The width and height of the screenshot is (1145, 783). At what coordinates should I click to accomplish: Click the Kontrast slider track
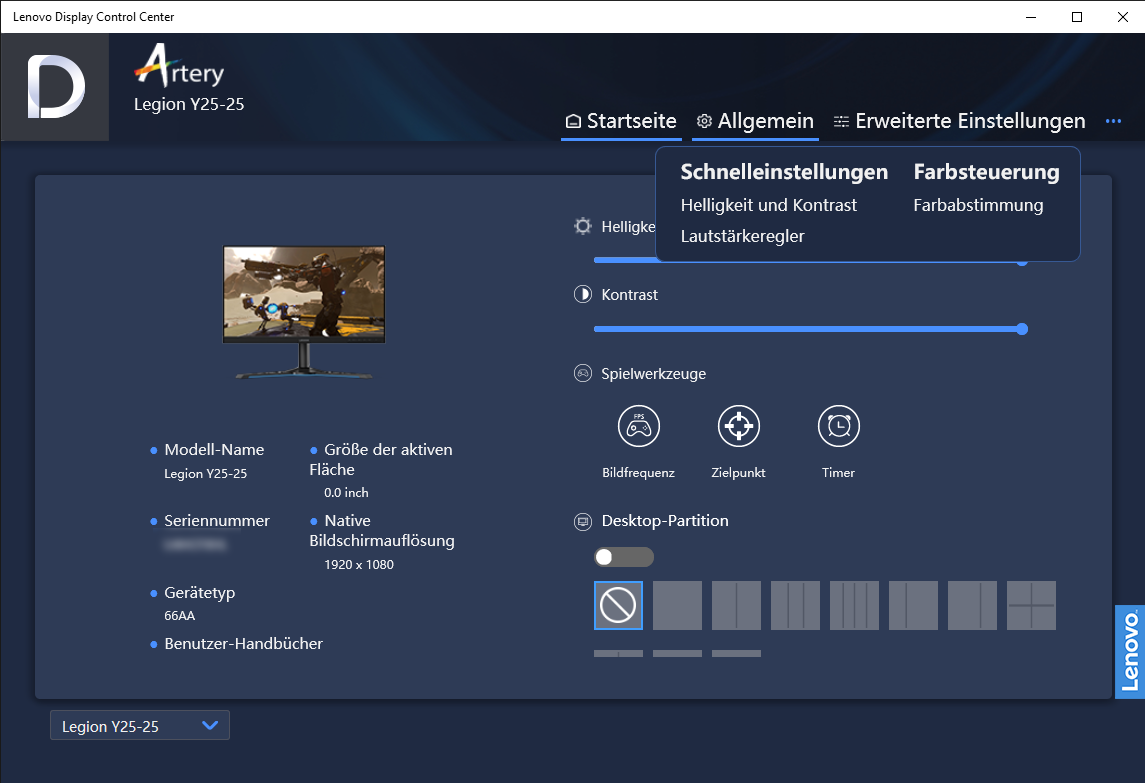click(x=811, y=329)
